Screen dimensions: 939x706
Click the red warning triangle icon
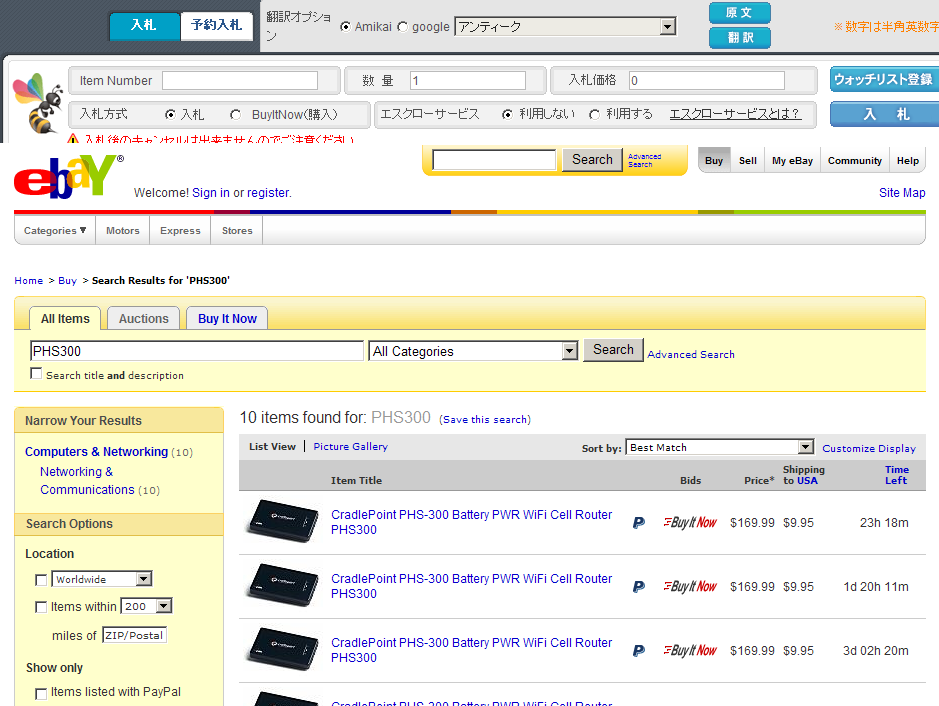coord(73,138)
